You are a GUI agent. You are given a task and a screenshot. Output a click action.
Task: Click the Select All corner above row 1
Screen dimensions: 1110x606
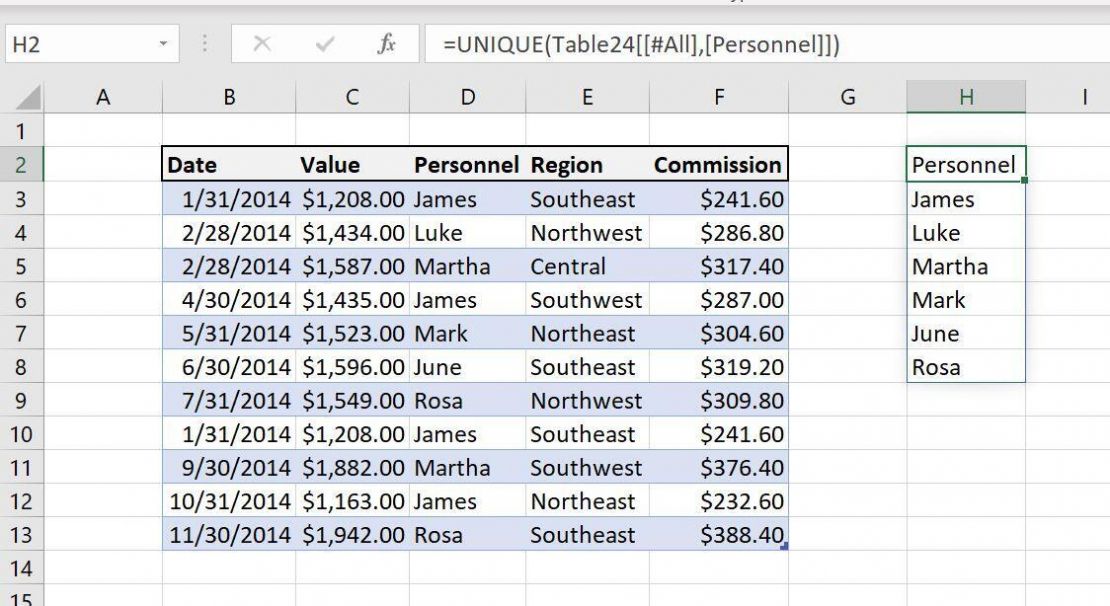28,97
